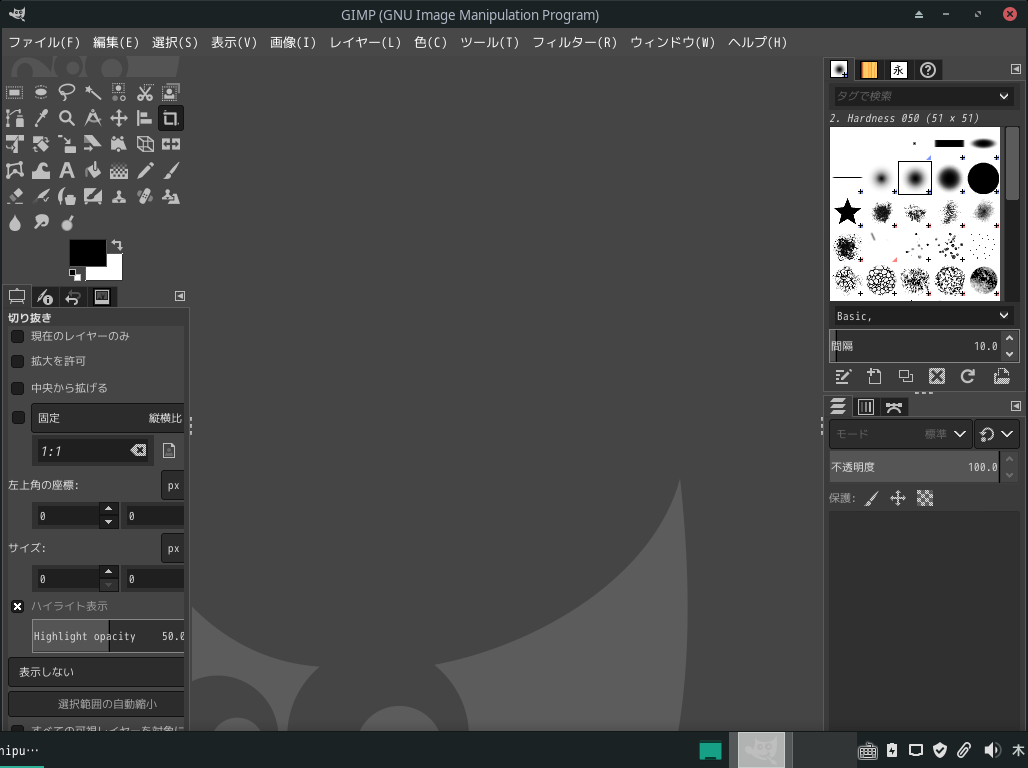
Task: Uncheck ハイライト表示 checkbox
Action: 18,607
